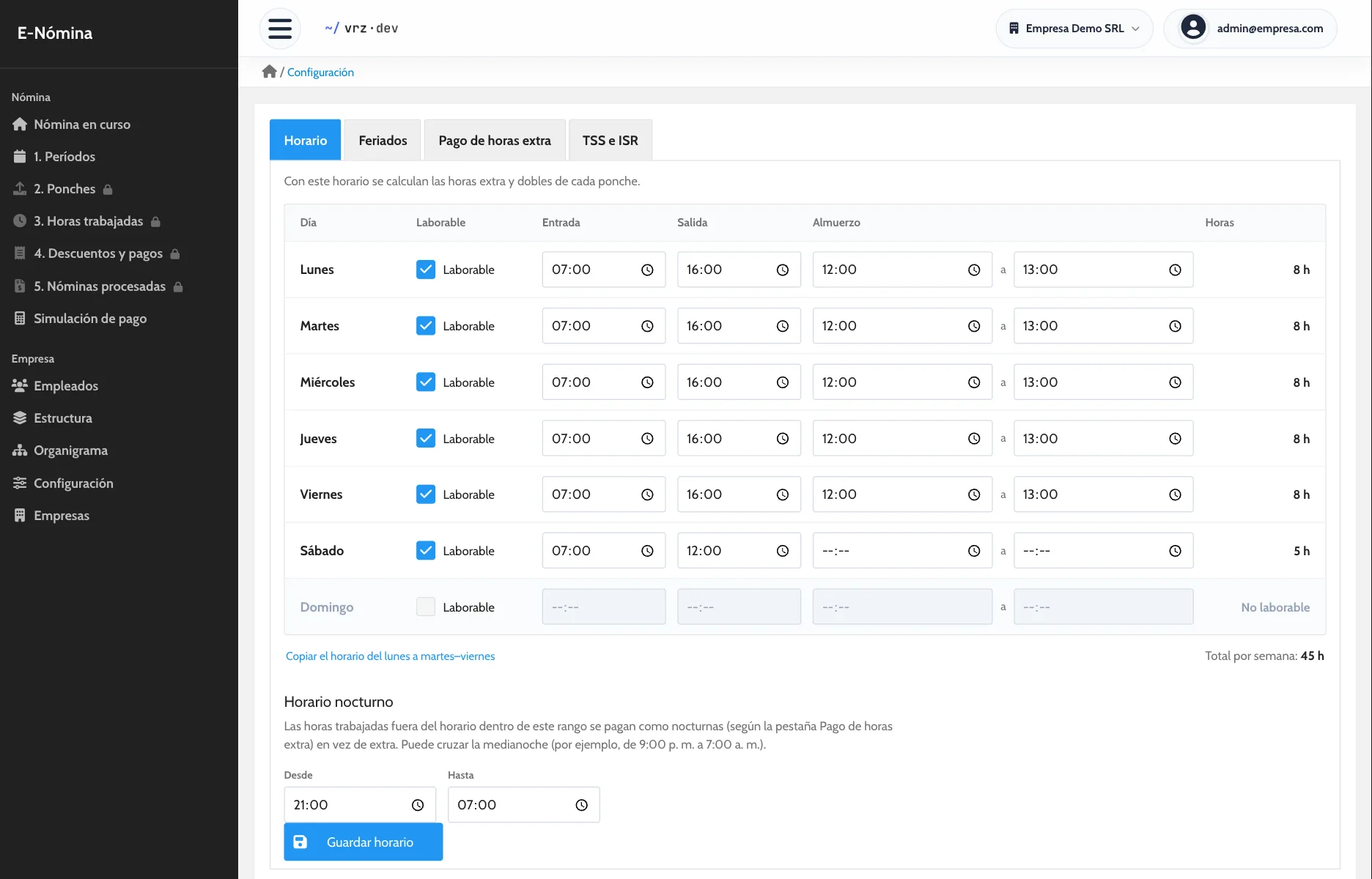Open the Pago de horas extra tab

(x=495, y=140)
